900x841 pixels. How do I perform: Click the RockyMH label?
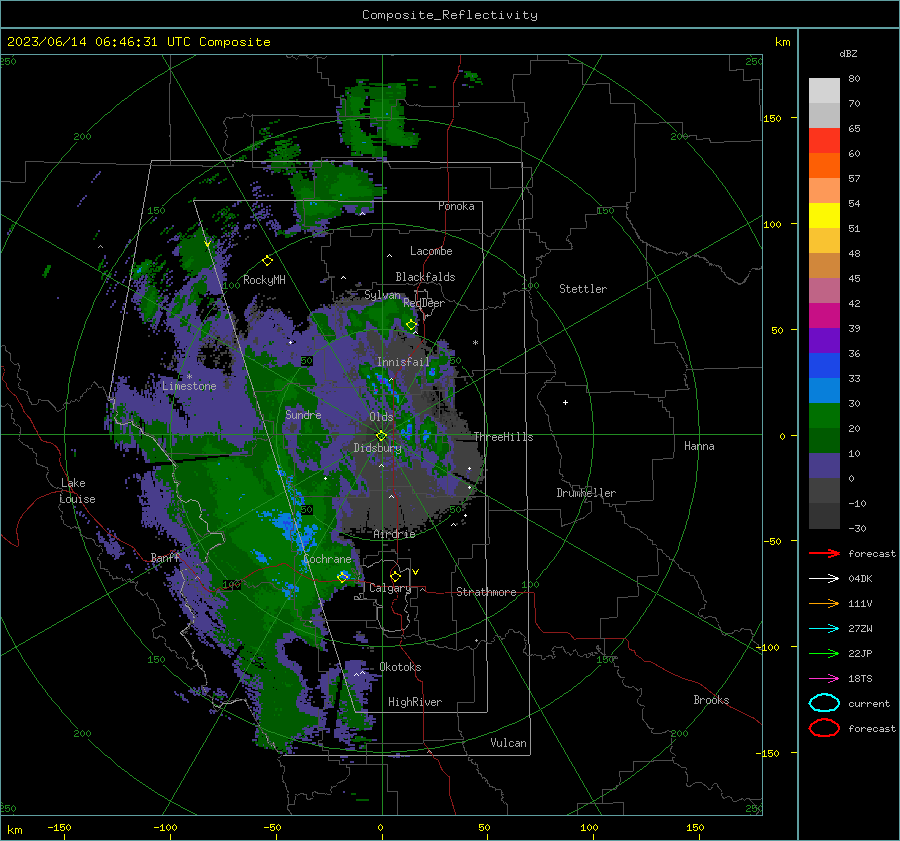(264, 280)
